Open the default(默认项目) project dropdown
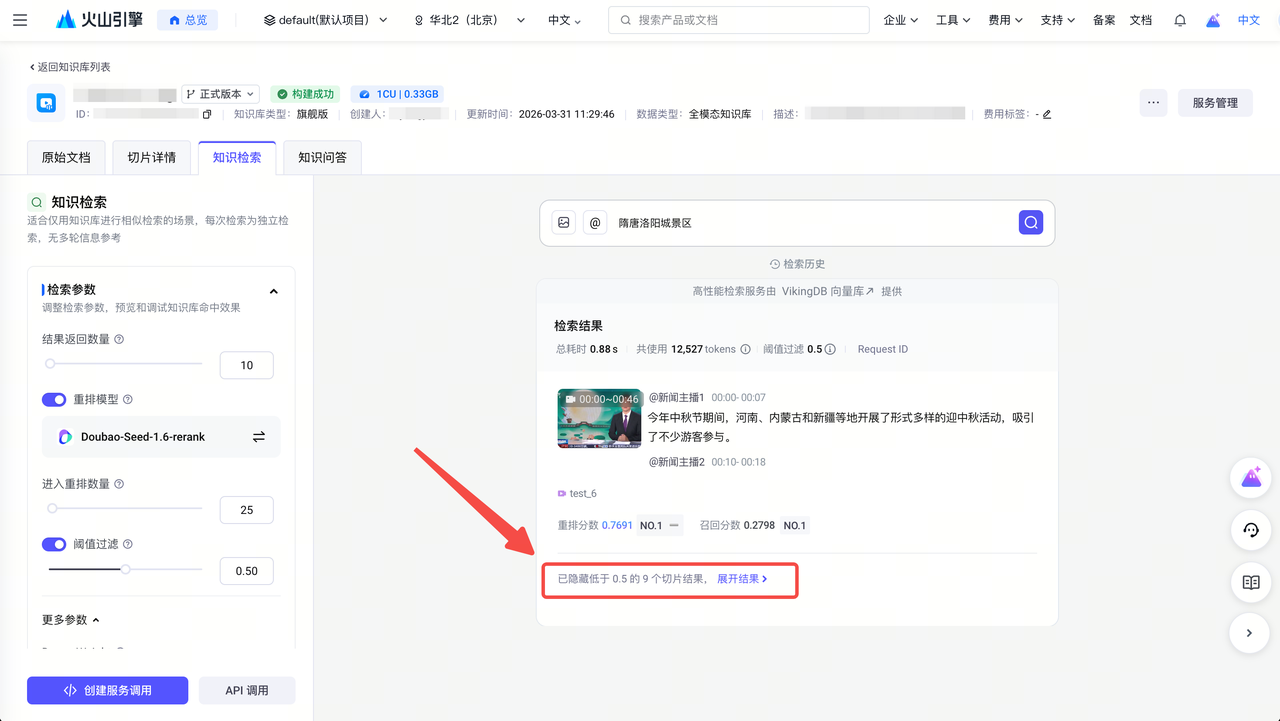 pos(325,20)
